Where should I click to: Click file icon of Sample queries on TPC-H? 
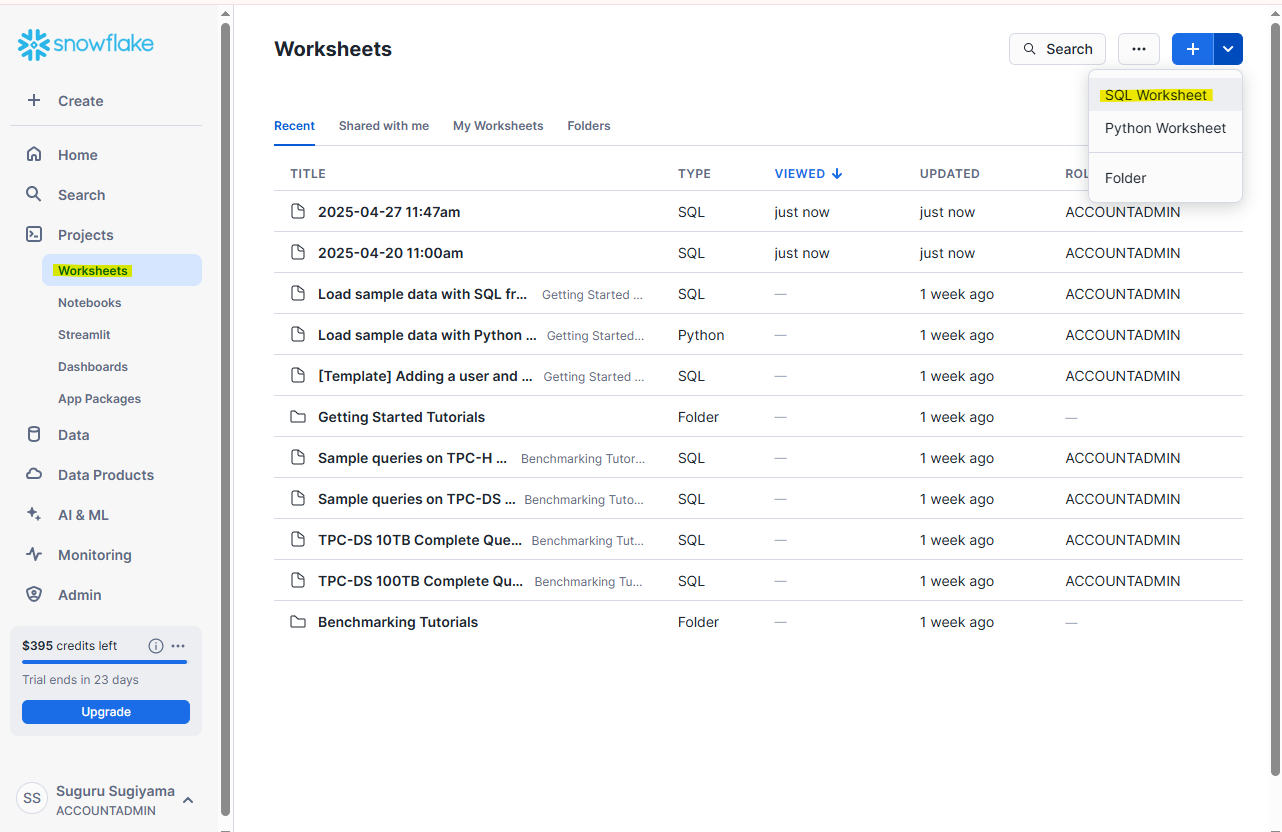pos(298,457)
